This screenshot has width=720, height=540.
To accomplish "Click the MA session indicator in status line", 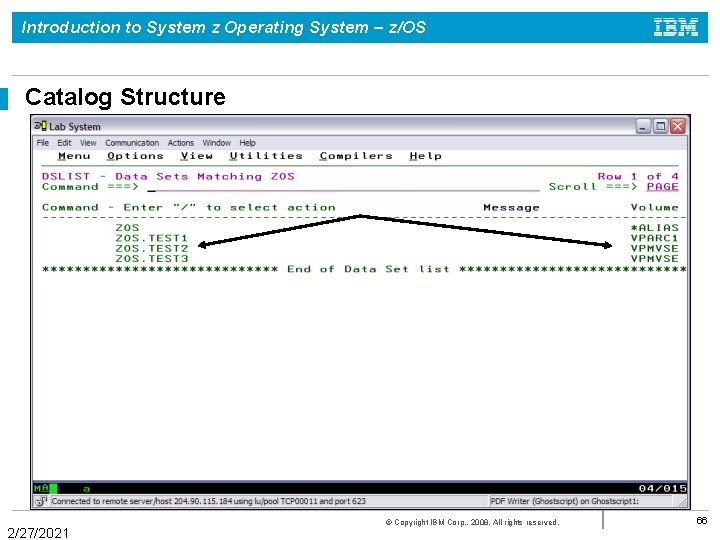I will [x=41, y=488].
